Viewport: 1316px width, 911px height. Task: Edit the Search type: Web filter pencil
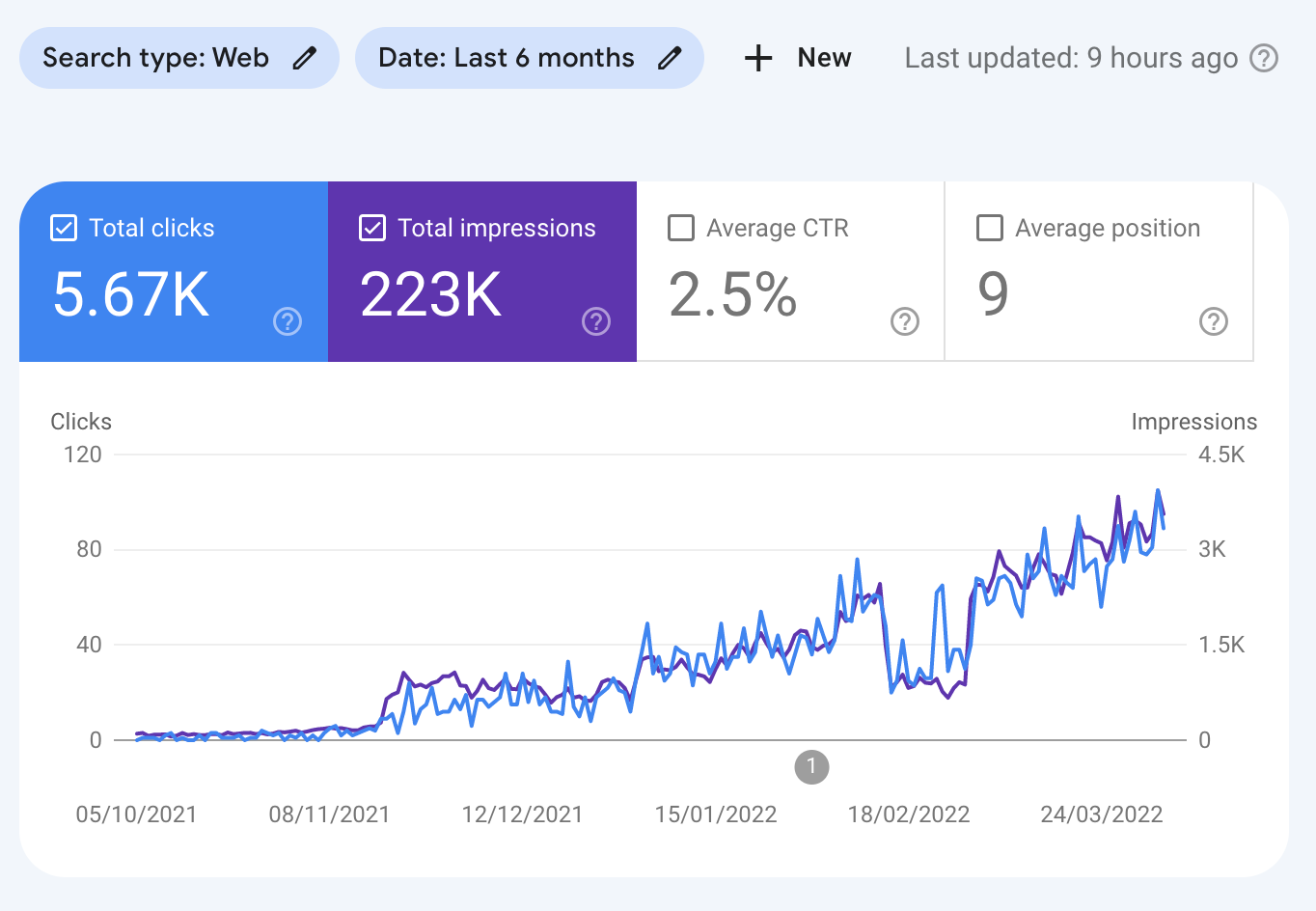pyautogui.click(x=305, y=58)
